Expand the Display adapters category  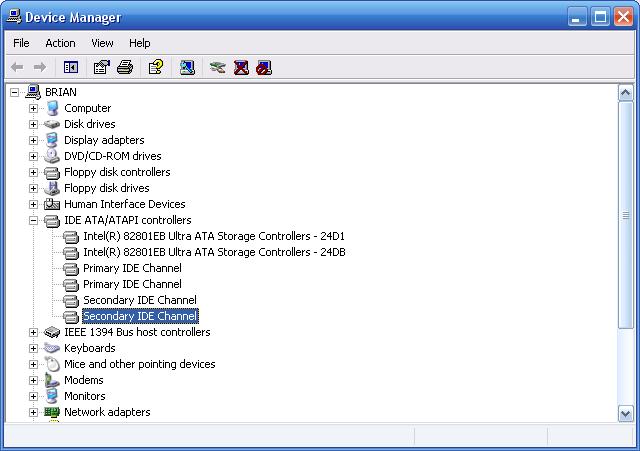(x=33, y=140)
